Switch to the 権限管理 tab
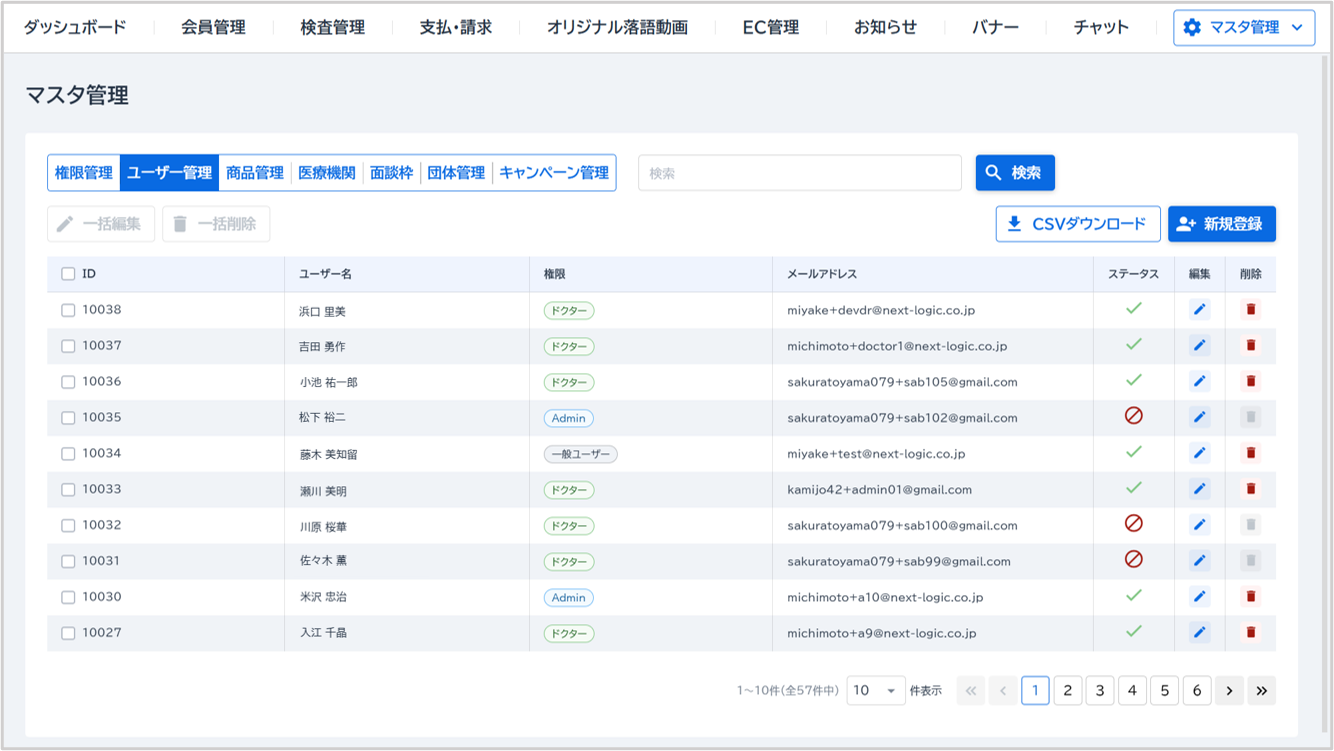The image size is (1334, 751). (x=84, y=173)
